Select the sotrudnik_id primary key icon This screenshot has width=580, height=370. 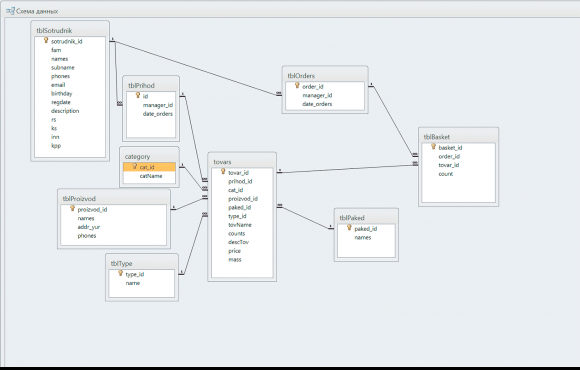[46, 40]
